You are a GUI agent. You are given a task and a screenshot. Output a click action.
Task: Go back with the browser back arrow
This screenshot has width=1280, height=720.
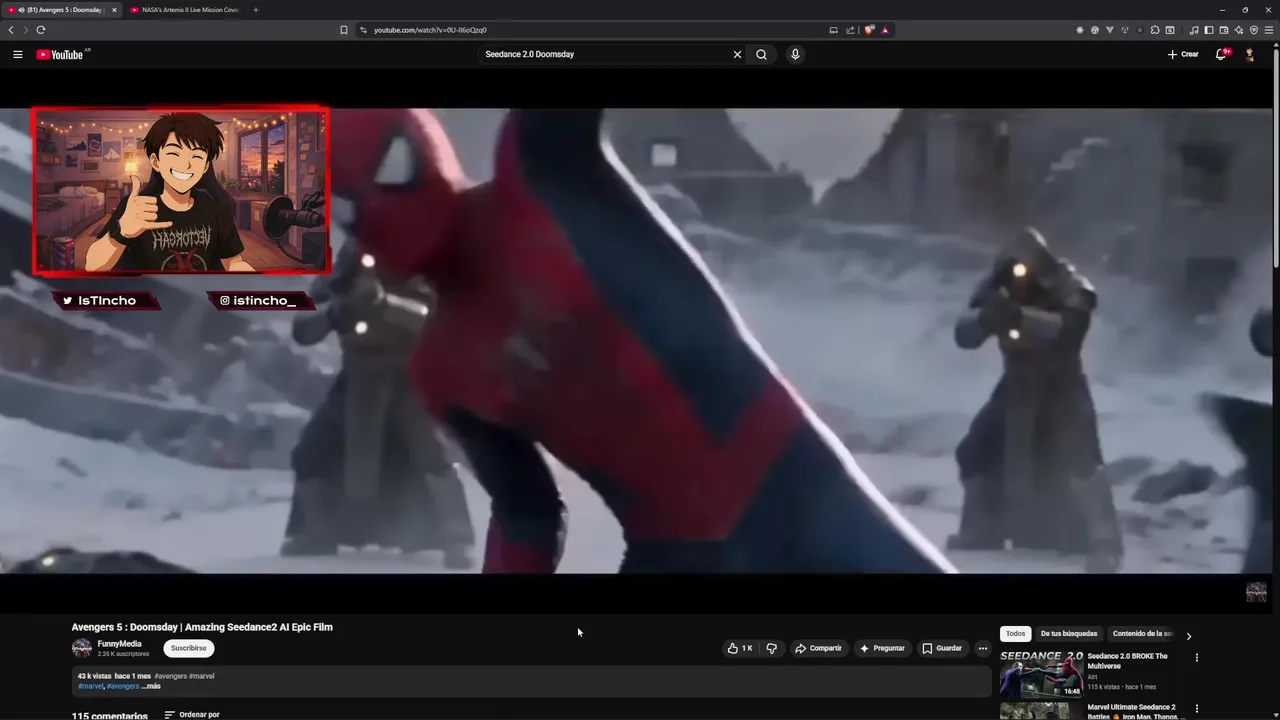click(11, 30)
